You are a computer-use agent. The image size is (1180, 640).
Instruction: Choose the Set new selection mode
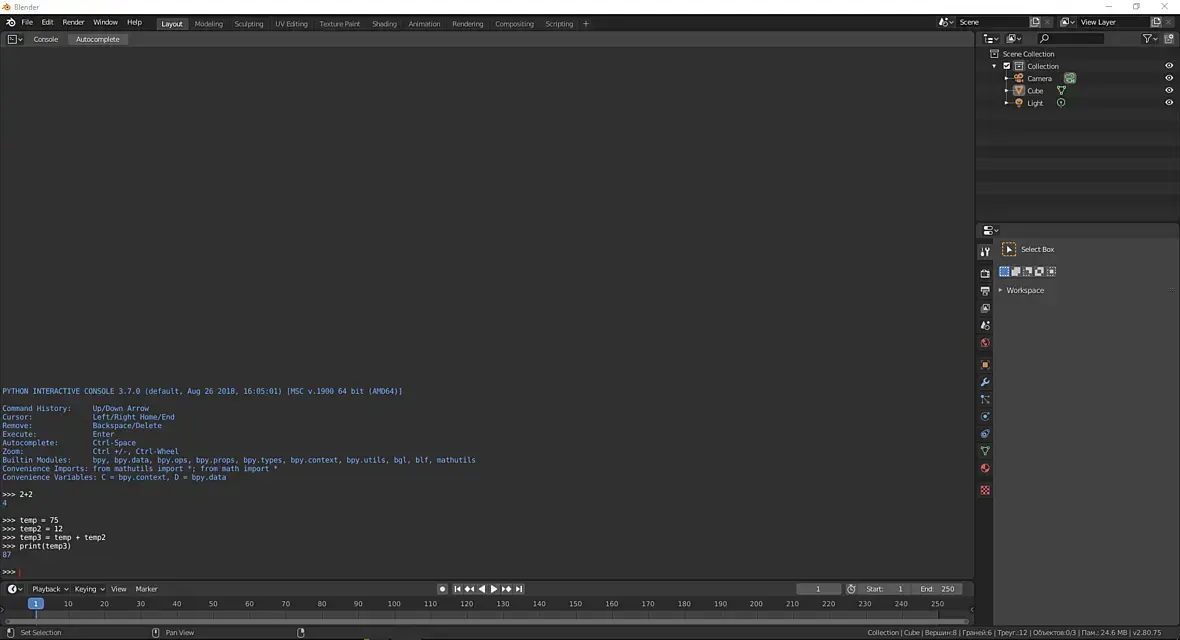click(1004, 271)
